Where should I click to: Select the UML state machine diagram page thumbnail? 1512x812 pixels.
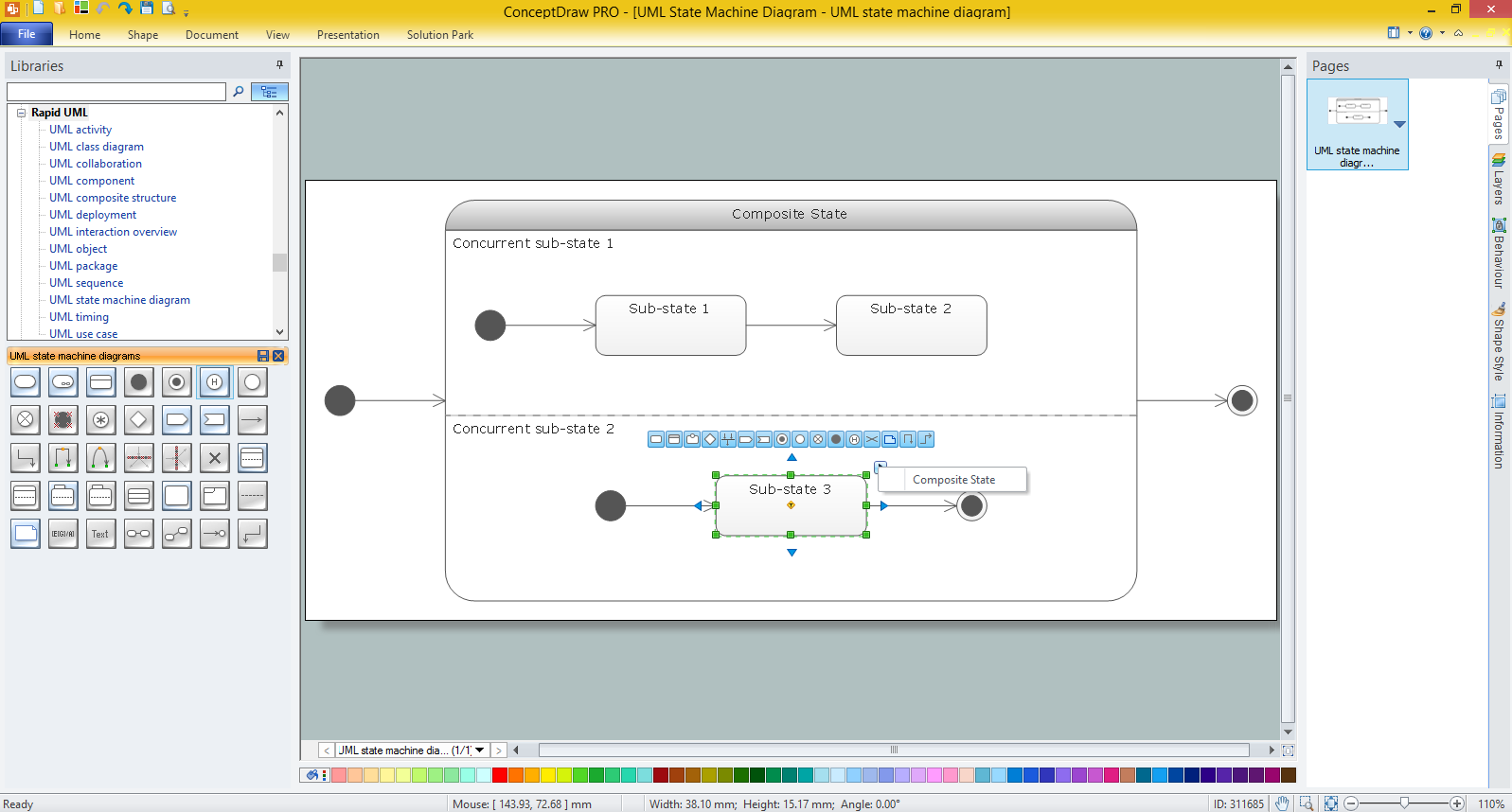point(1358,124)
